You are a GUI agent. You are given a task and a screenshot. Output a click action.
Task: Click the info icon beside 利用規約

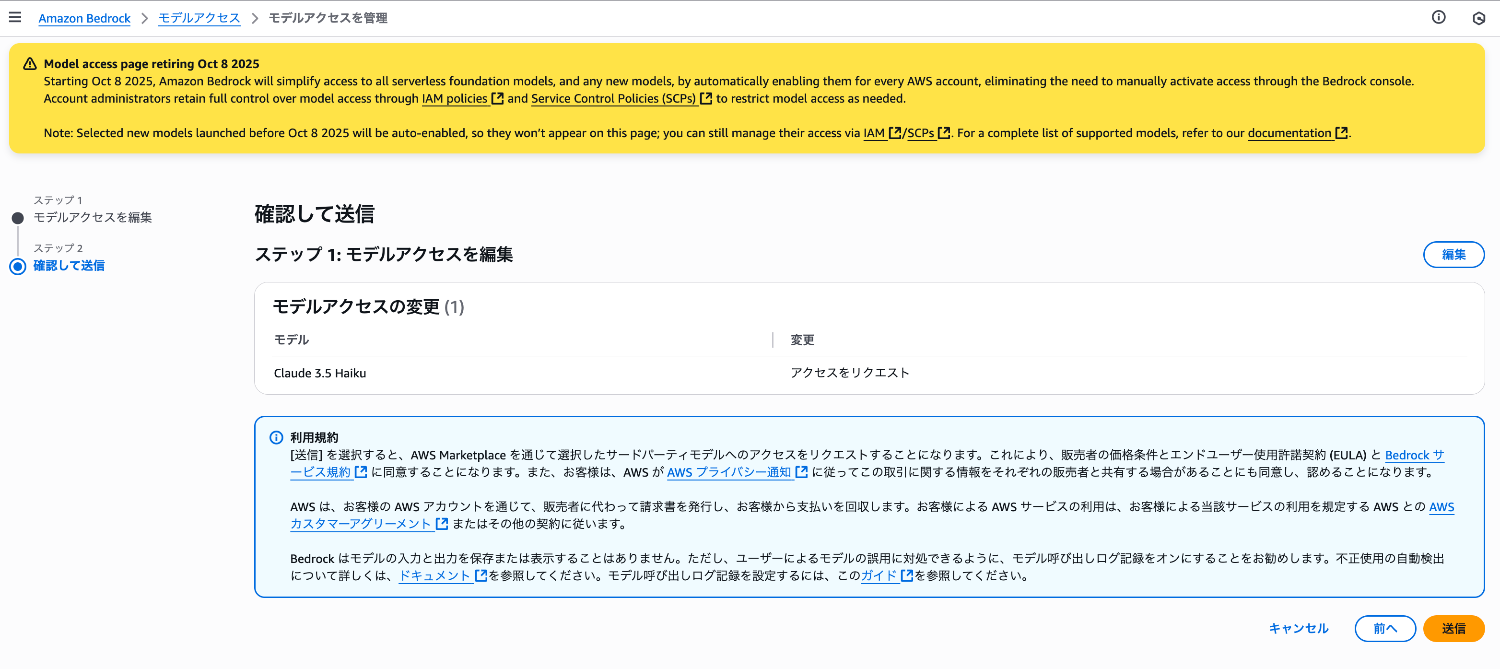276,438
